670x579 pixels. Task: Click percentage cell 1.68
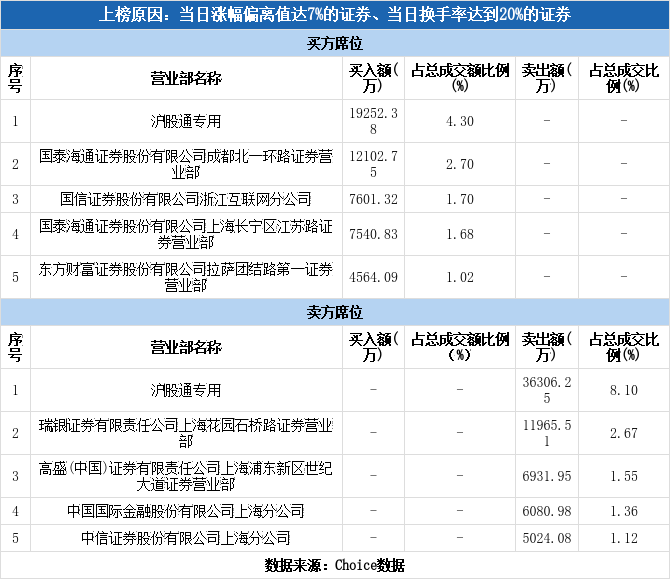(460, 234)
